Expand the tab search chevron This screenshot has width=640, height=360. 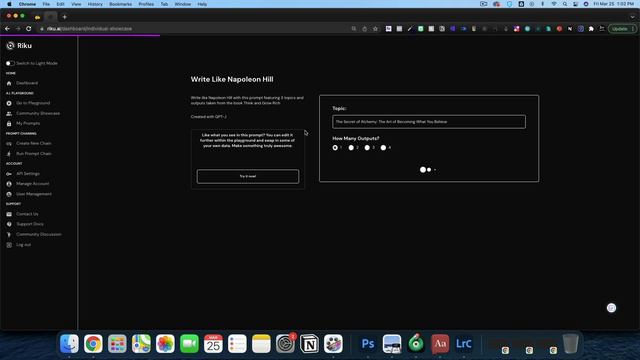point(633,17)
